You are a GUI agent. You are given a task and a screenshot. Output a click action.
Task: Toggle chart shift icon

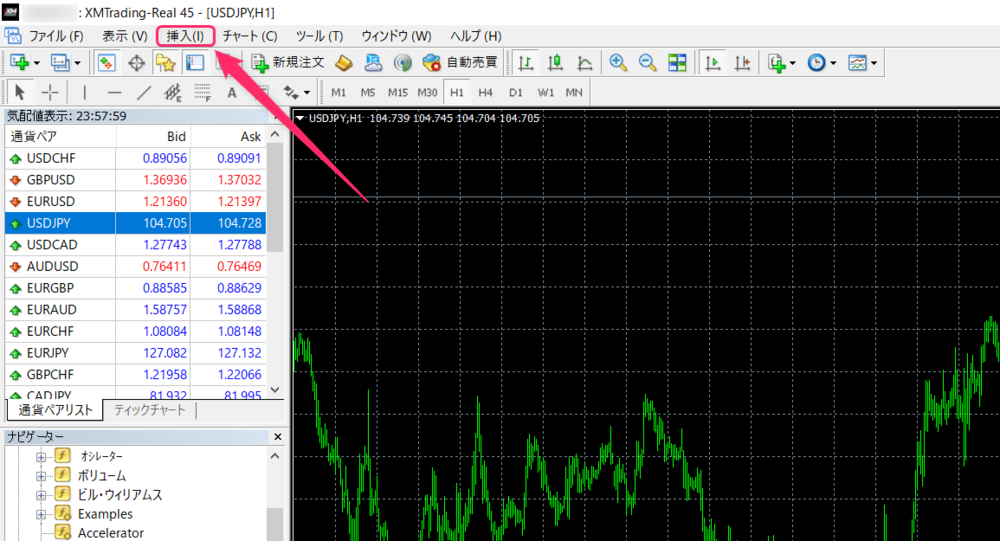[x=742, y=63]
